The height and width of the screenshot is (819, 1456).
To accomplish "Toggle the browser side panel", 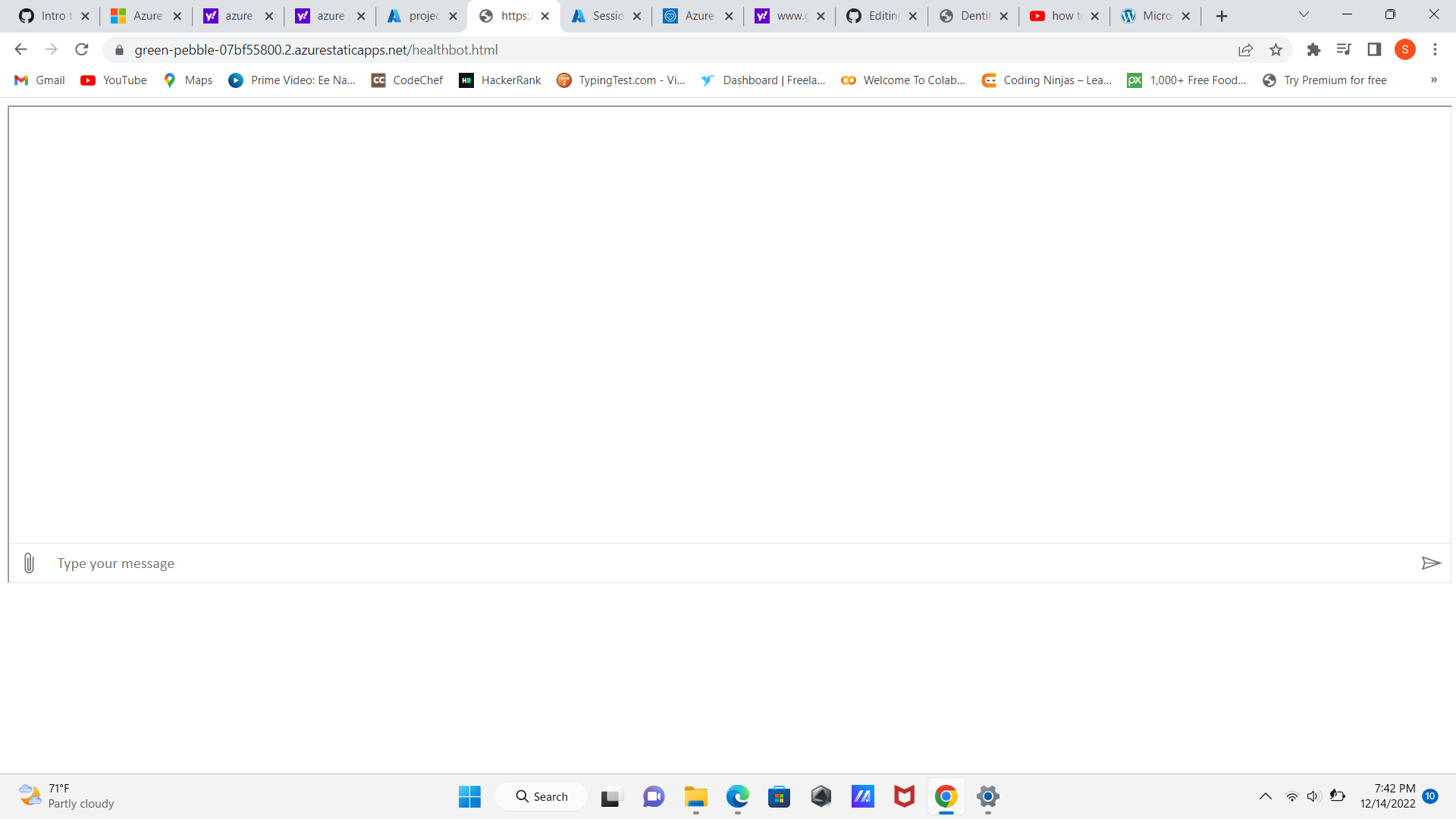I will pos(1374,50).
